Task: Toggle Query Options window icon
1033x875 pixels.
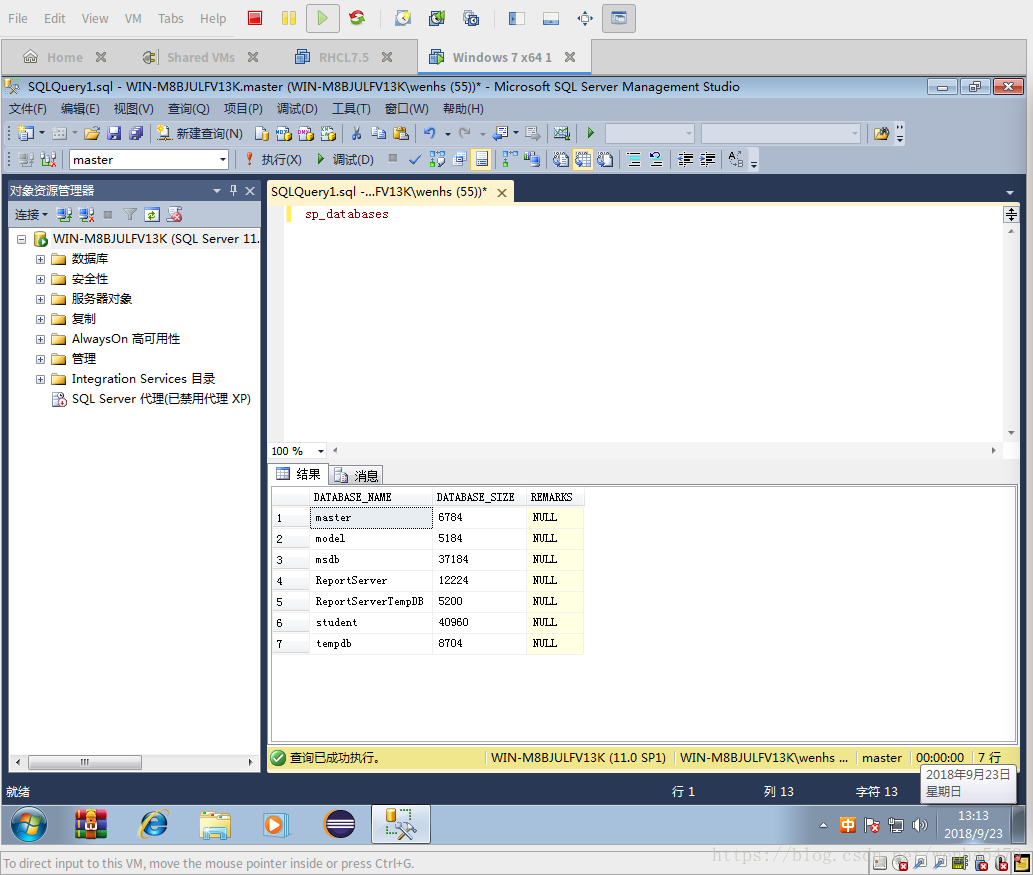Action: (x=460, y=159)
